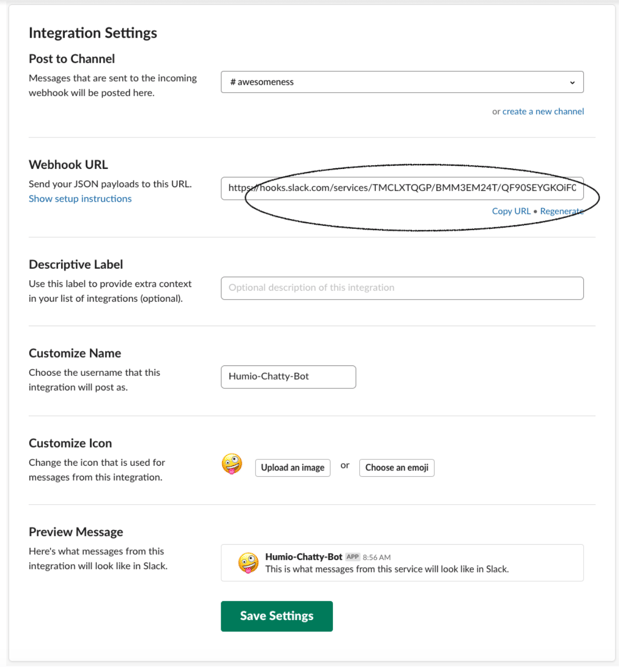Click the 8:56 AM preview timestamp

pyautogui.click(x=377, y=557)
